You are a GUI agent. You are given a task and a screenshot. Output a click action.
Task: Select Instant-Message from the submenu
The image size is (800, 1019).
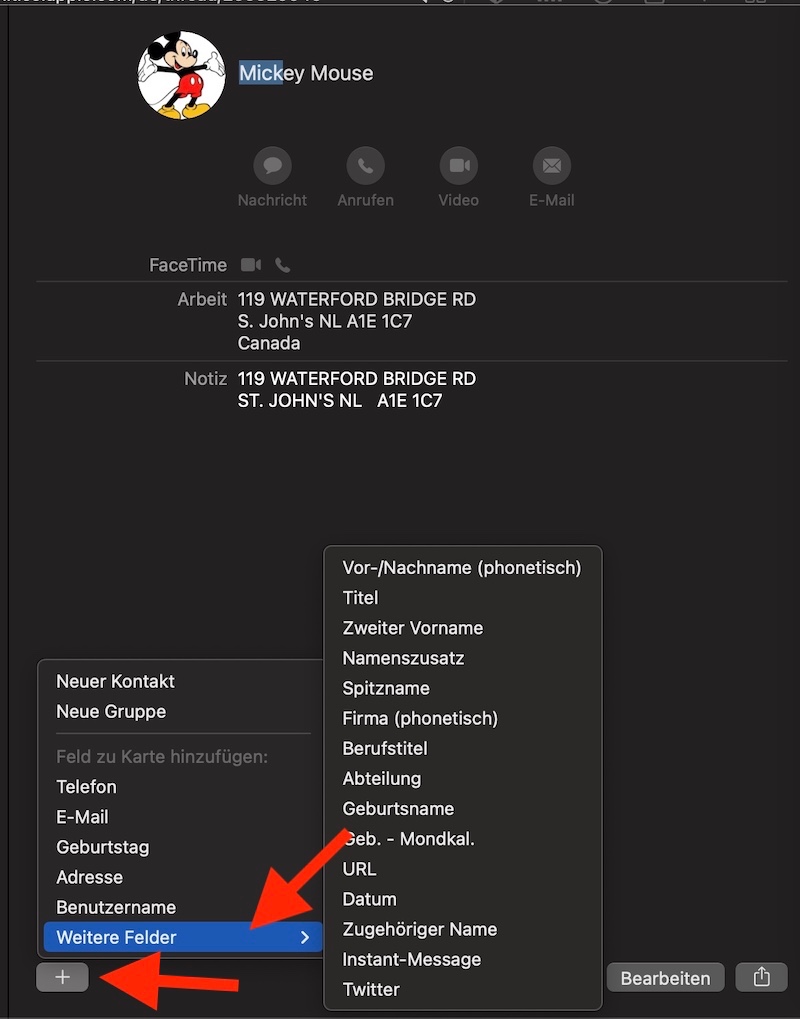[x=411, y=959]
